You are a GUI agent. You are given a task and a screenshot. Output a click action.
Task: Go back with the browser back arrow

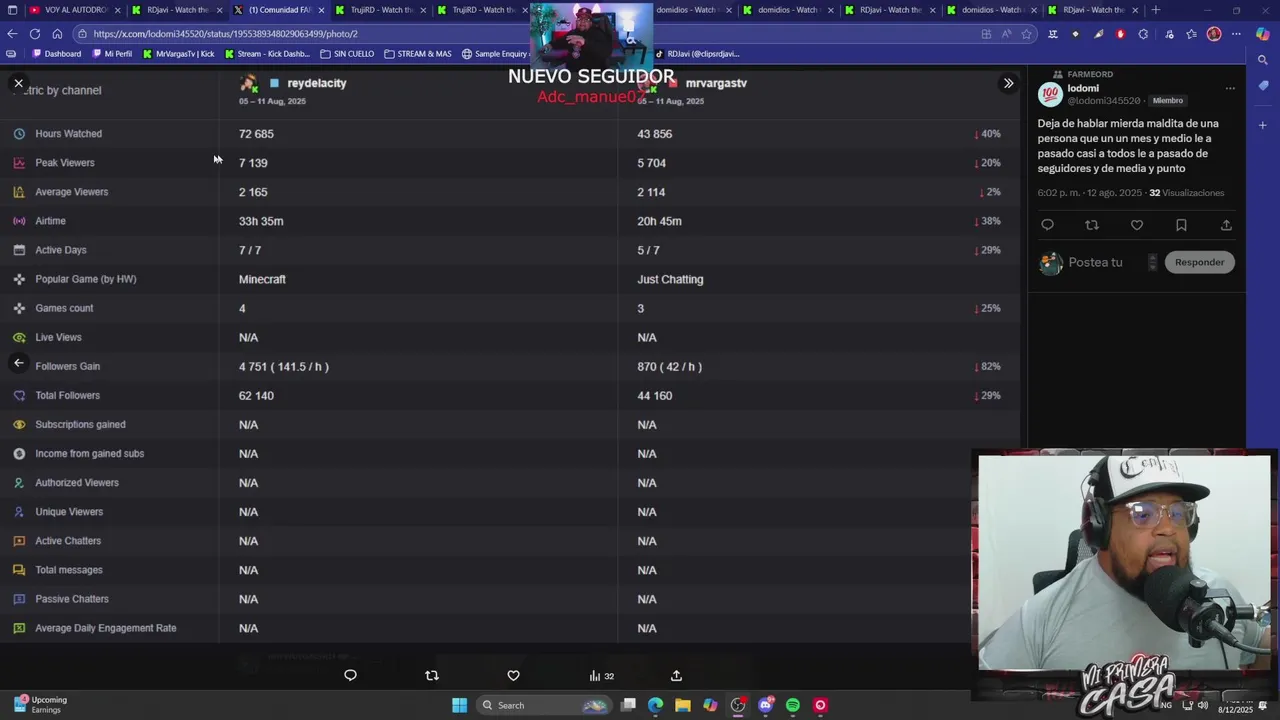point(12,34)
